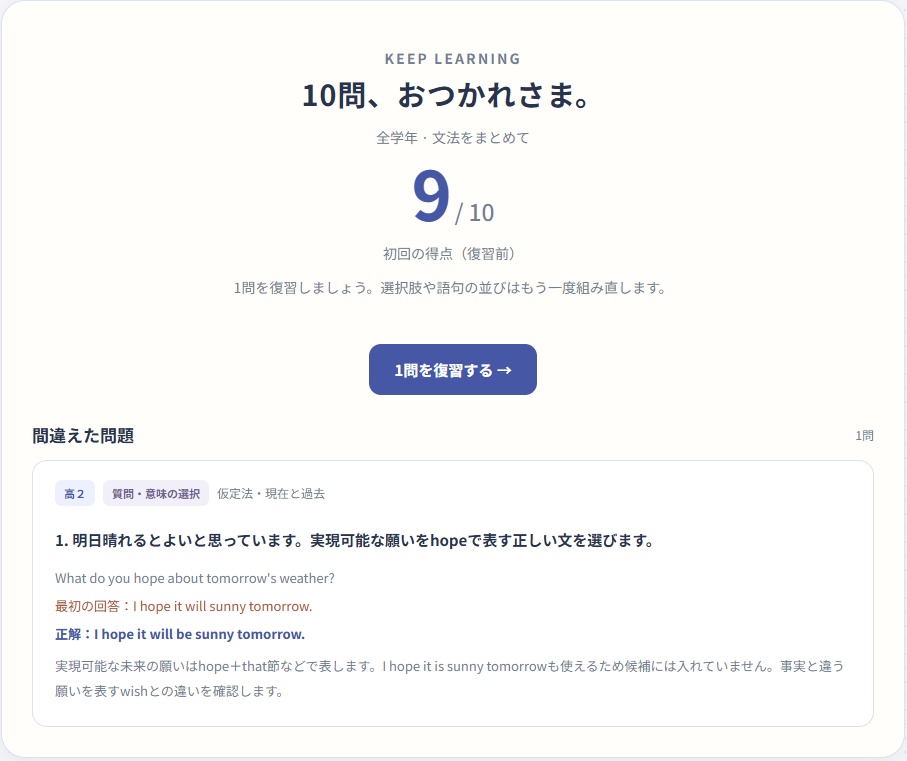Click the 10問、おつかれさま。 title
Viewport: 907px width, 761px height.
446,95
